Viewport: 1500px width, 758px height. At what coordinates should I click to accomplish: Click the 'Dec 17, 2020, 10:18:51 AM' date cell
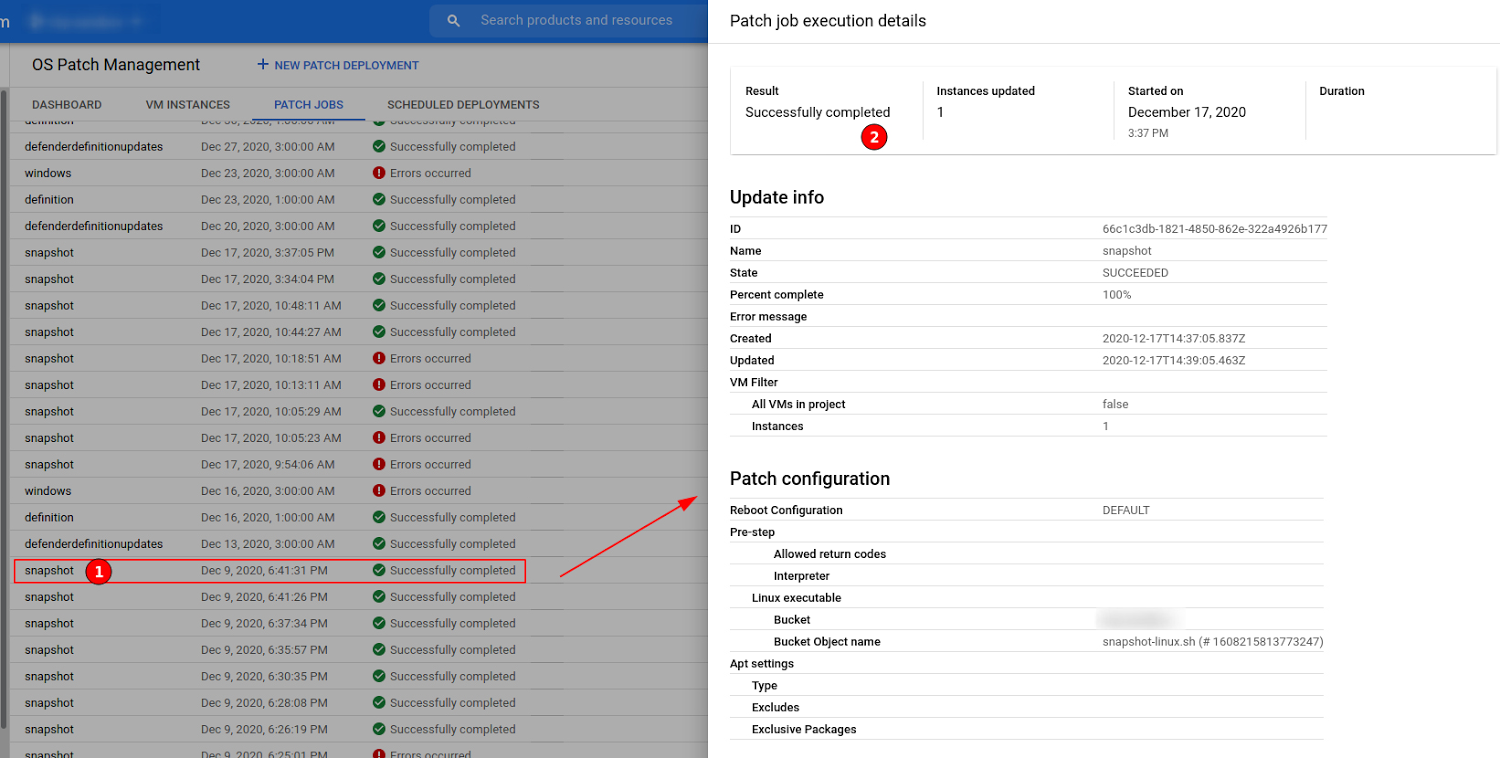tap(271, 358)
